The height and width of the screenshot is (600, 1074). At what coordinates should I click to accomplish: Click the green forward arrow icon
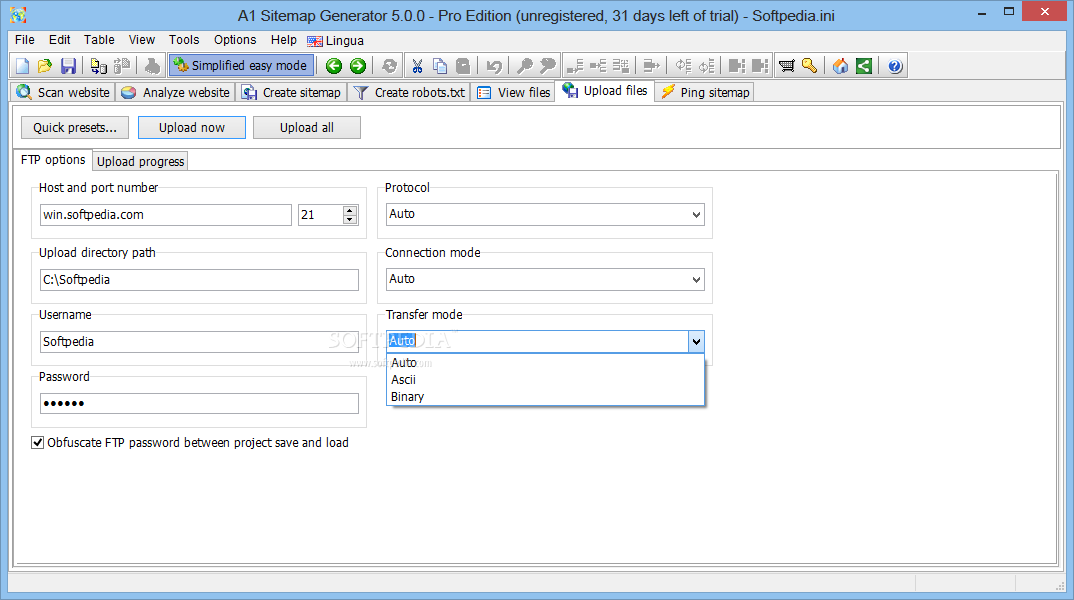(358, 66)
